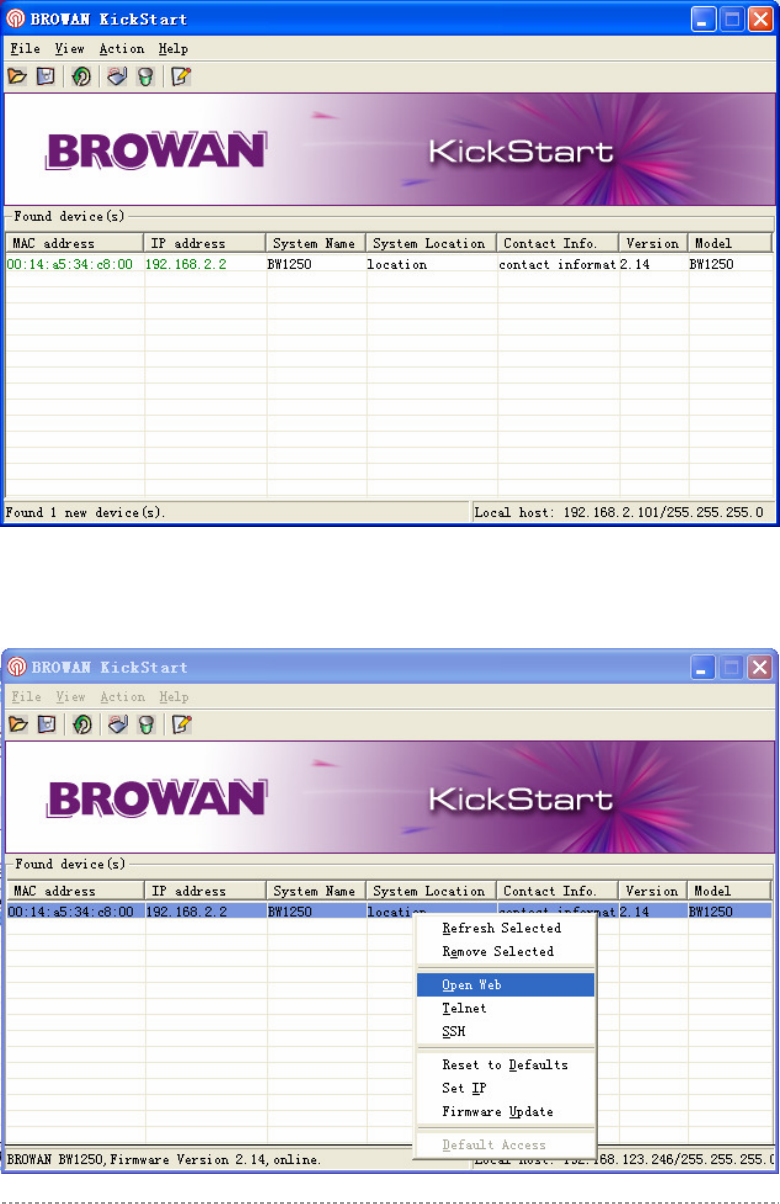Click BW1250 system name cell in upper window

291,264
